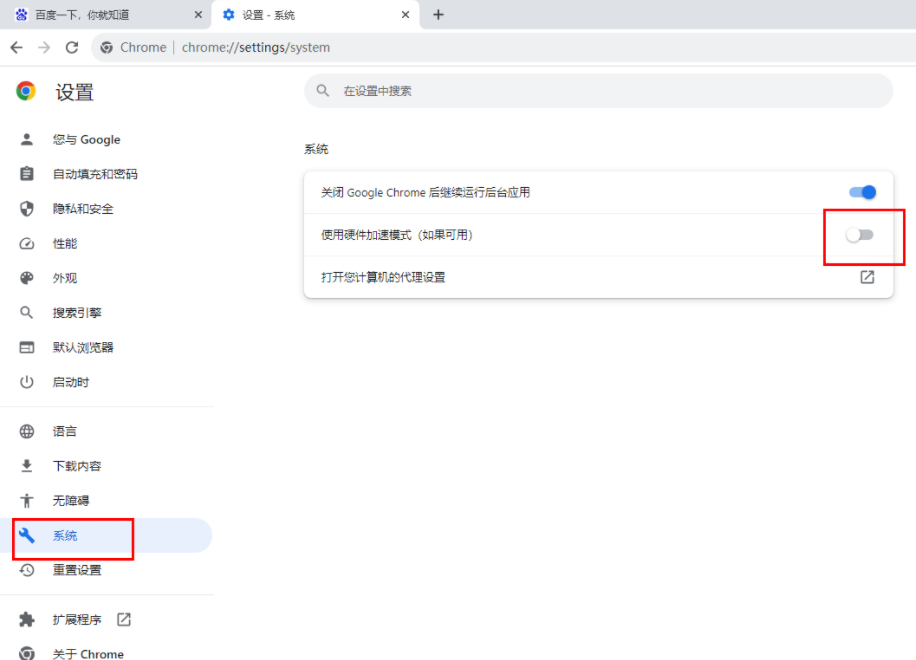Click the history icon for 重置设置
This screenshot has width=916, height=660.
27,570
